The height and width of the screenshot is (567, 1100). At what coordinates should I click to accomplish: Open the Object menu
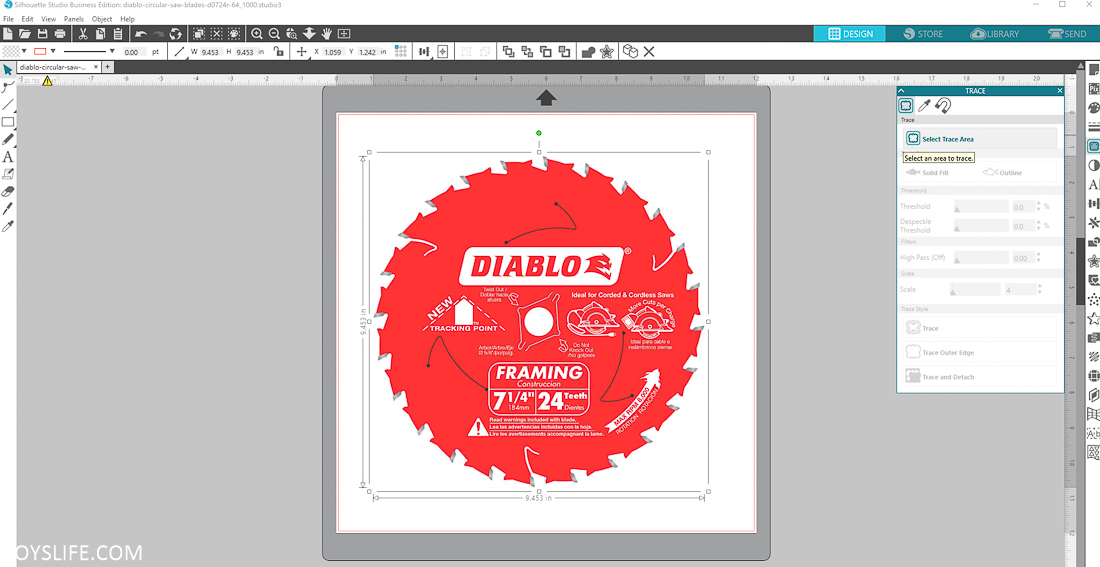coord(102,19)
